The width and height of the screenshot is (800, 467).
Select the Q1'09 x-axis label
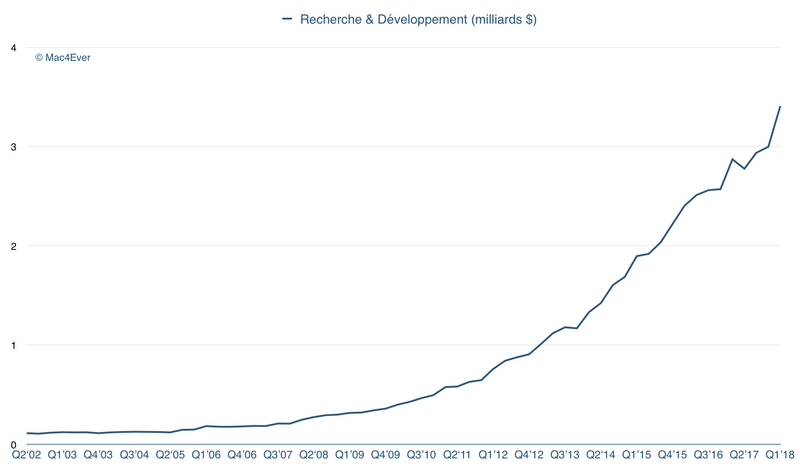(349, 455)
